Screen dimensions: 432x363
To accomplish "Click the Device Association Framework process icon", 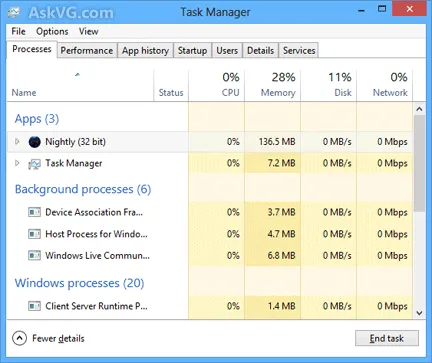I will 34,212.
